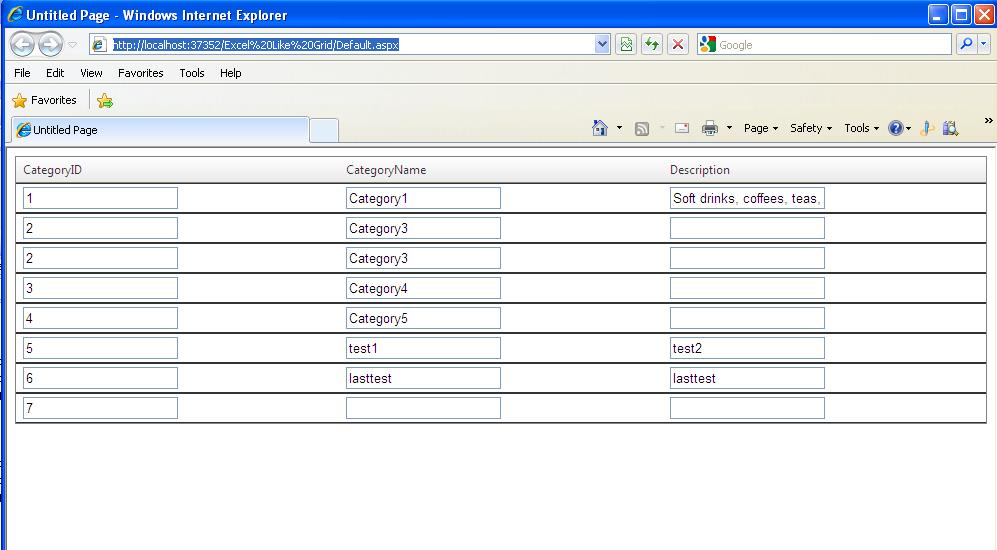This screenshot has height=550, width=997.
Task: Click the 'Soft drinks, coffees, teas' description field
Action: point(747,198)
